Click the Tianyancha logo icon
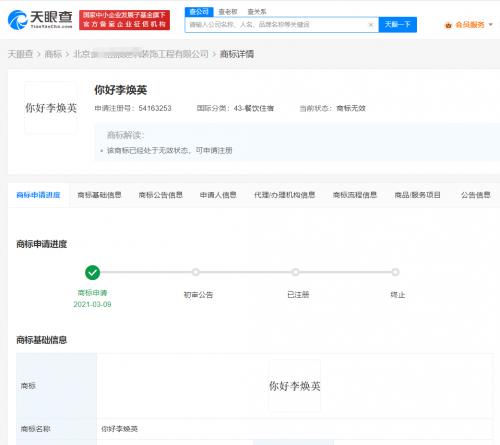The height and width of the screenshot is (445, 500). point(17,20)
